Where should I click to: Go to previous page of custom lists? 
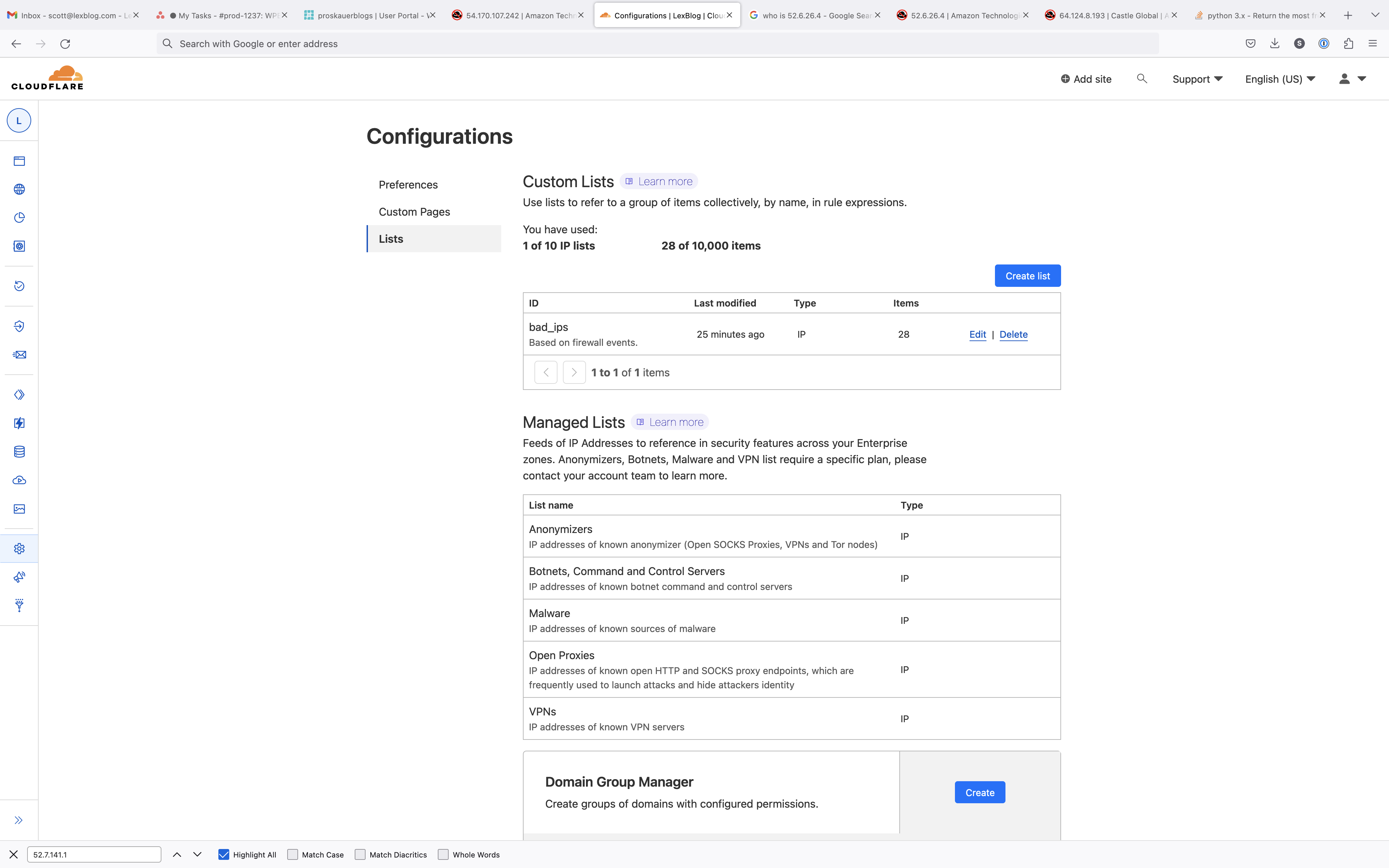pyautogui.click(x=546, y=373)
